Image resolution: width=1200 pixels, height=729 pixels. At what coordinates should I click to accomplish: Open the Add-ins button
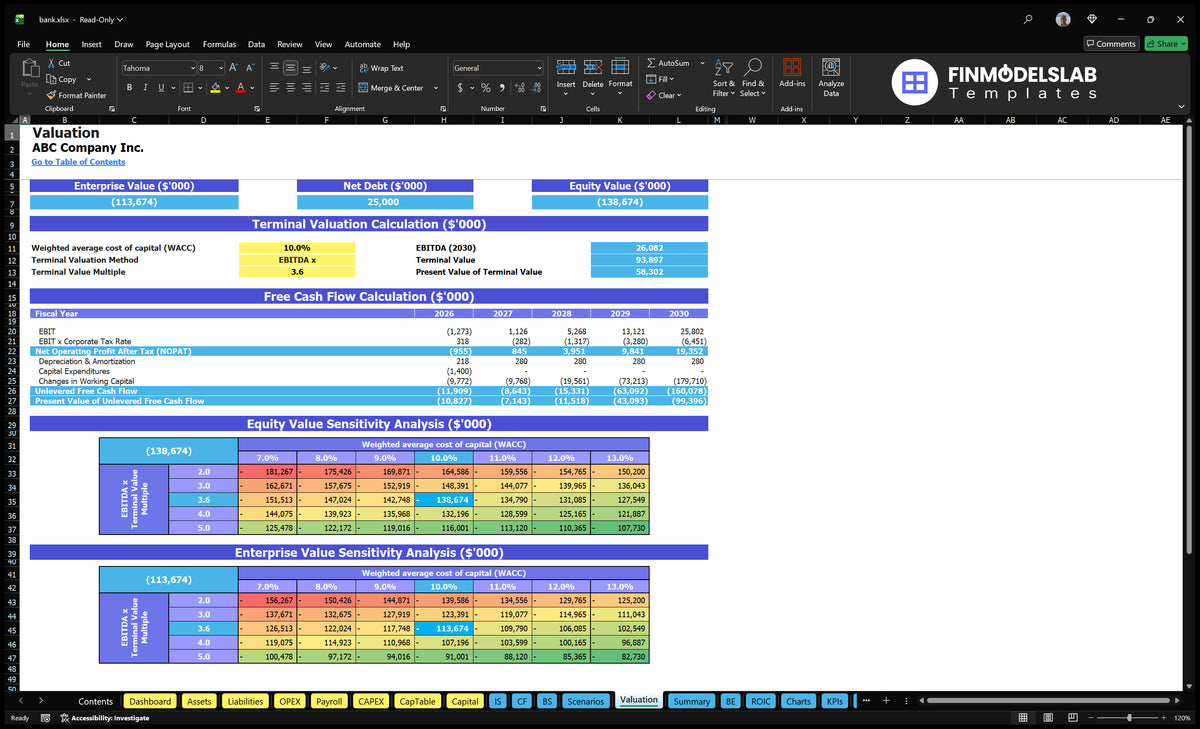point(792,74)
